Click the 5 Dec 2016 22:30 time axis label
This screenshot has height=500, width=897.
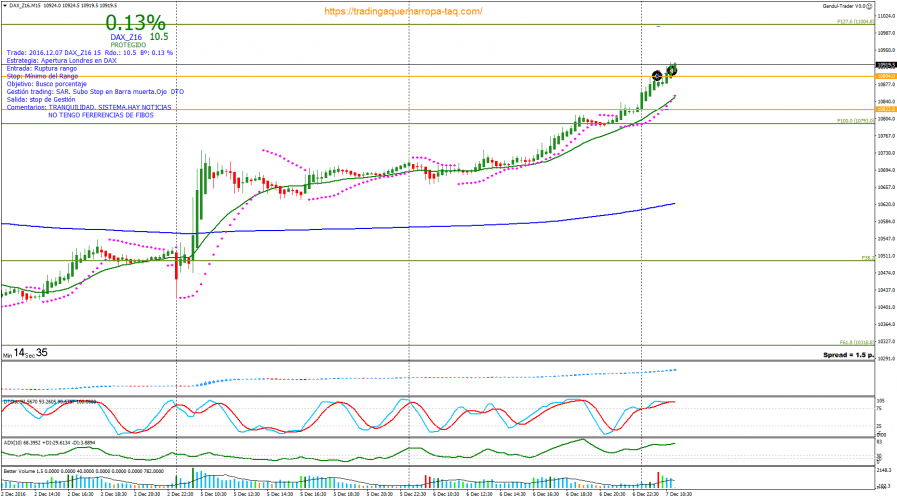(x=415, y=494)
